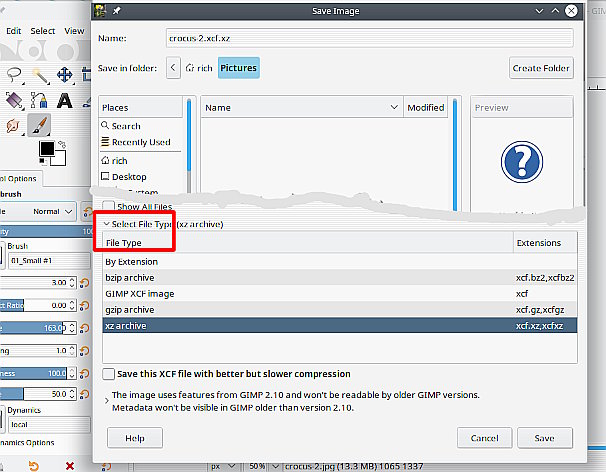This screenshot has height=472, width=606.
Task: Select the Warp Transform tool
Action: 14,125
